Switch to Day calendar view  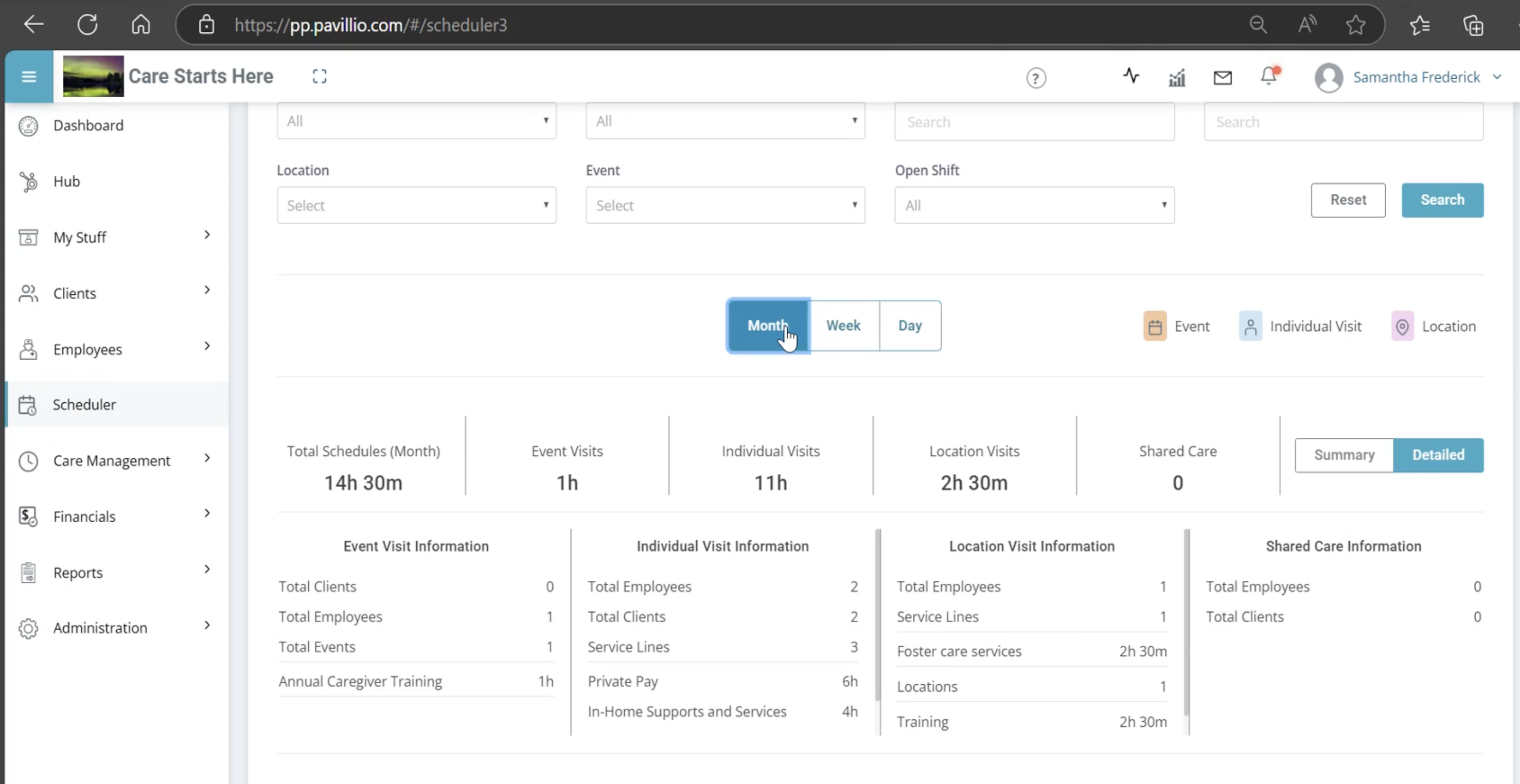click(909, 325)
